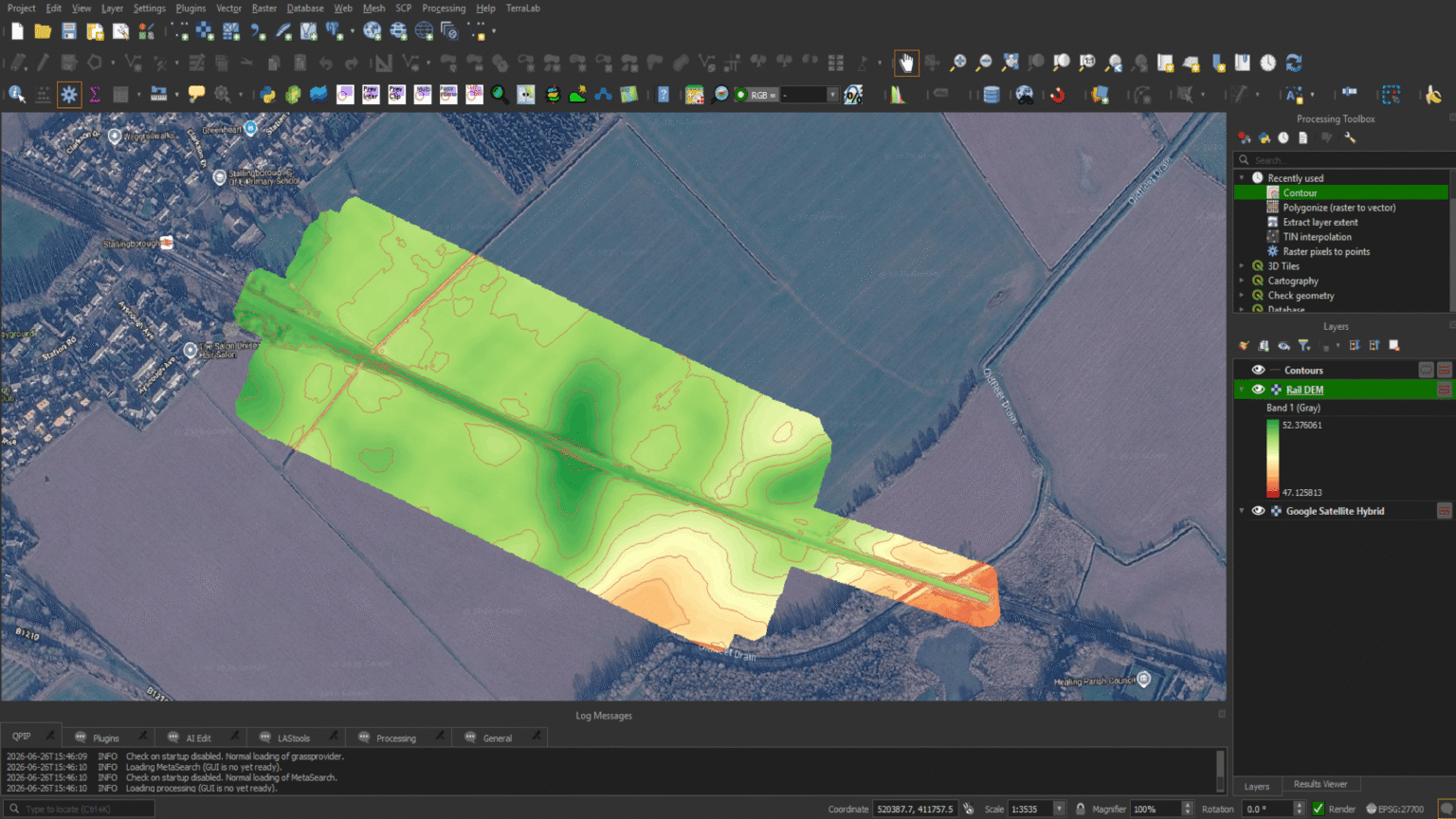This screenshot has width=1456, height=819.
Task: Click the Map Tips speech bubble icon
Action: [196, 95]
